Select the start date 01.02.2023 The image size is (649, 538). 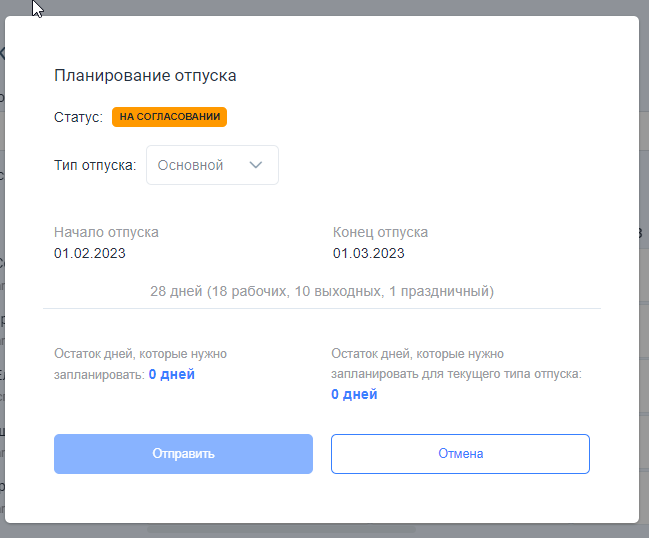[x=90, y=253]
